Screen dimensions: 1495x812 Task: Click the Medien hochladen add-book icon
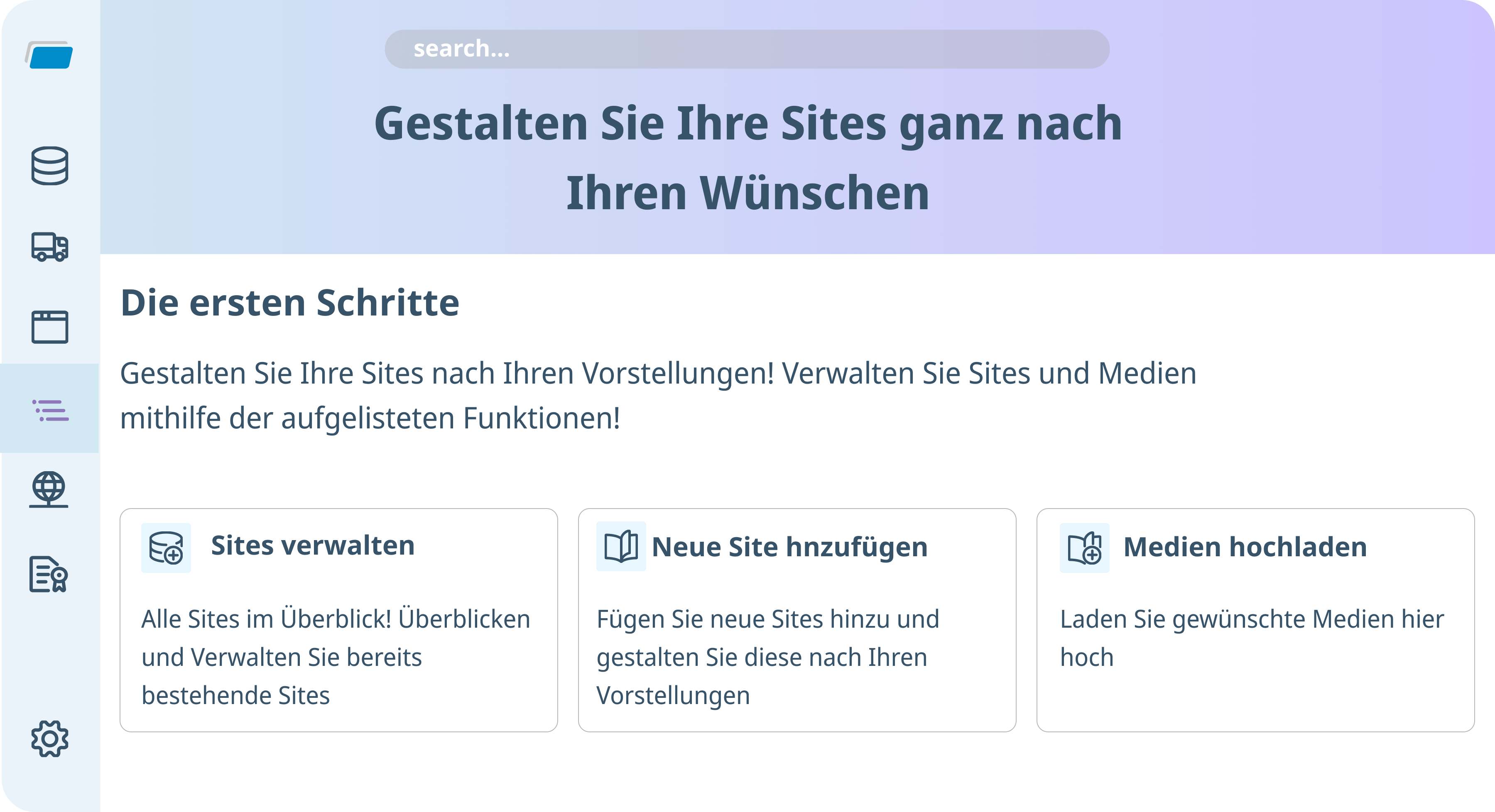tap(1084, 548)
